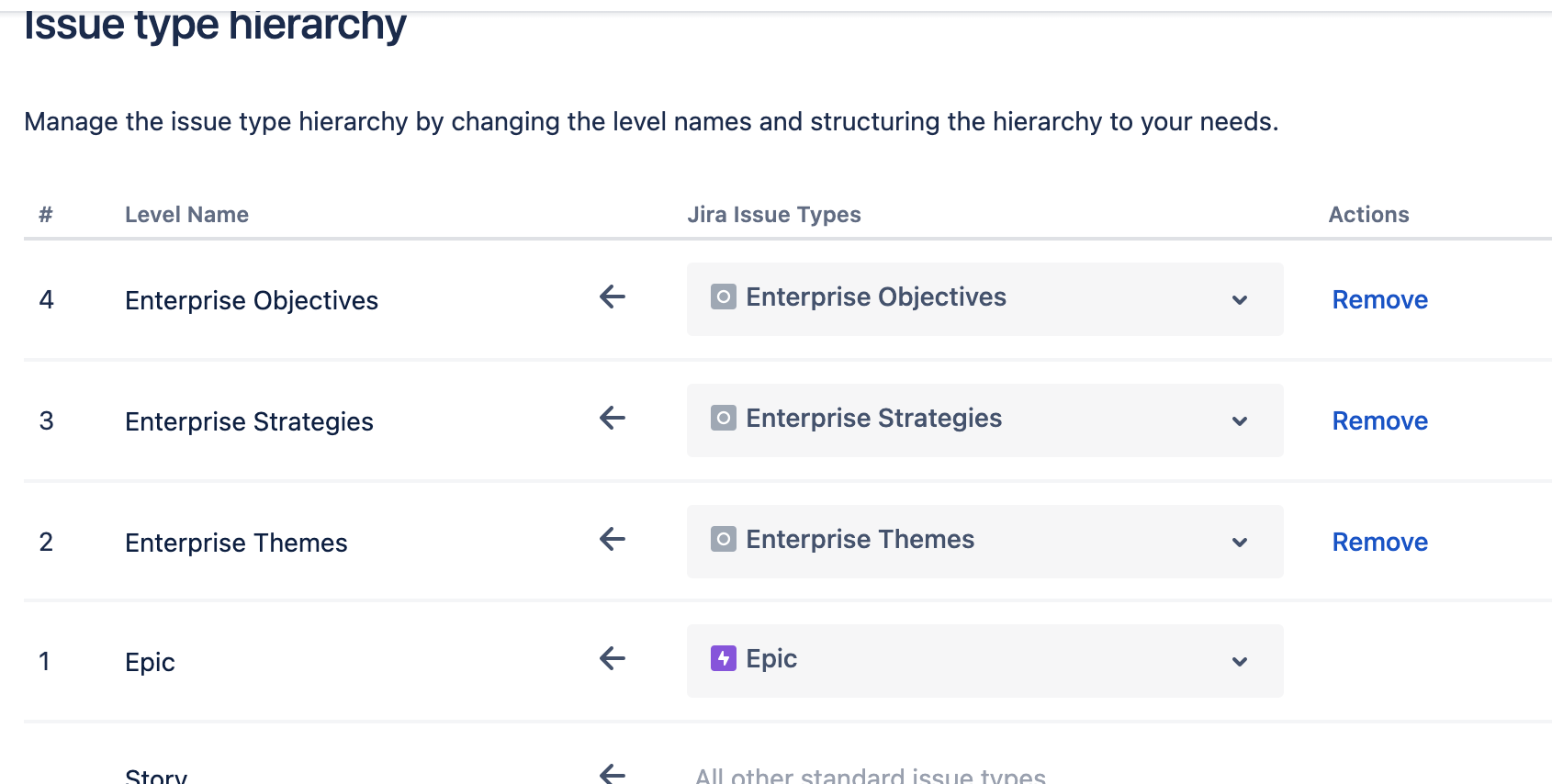Screen dimensions: 1552x784
Task: Edit the Enterprise Objectives level name
Action: pyautogui.click(x=252, y=301)
